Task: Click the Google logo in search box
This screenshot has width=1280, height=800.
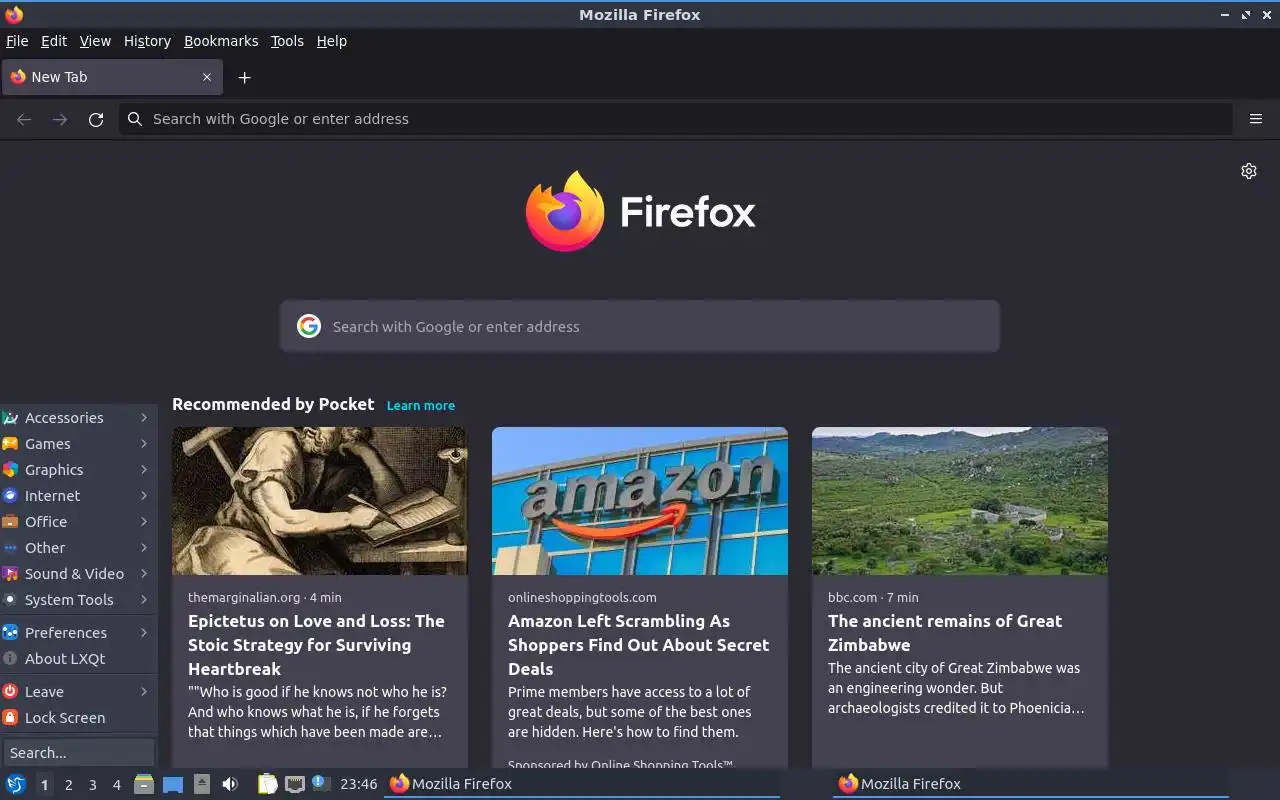Action: [x=309, y=326]
